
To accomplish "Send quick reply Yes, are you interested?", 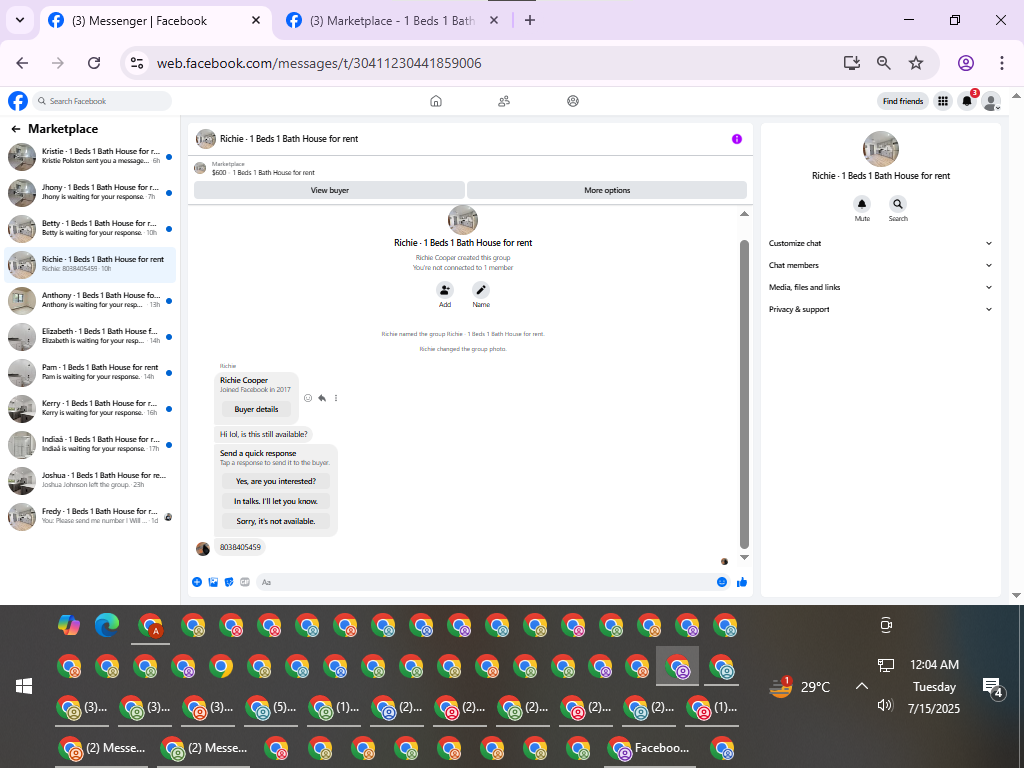I will point(276,481).
